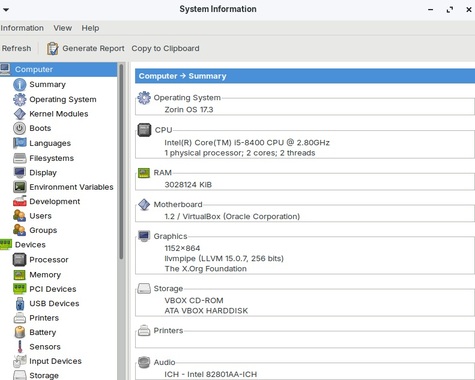Click the CPU chip icon in summary pane
Image resolution: width=475 pixels, height=380 pixels.
pos(144,130)
